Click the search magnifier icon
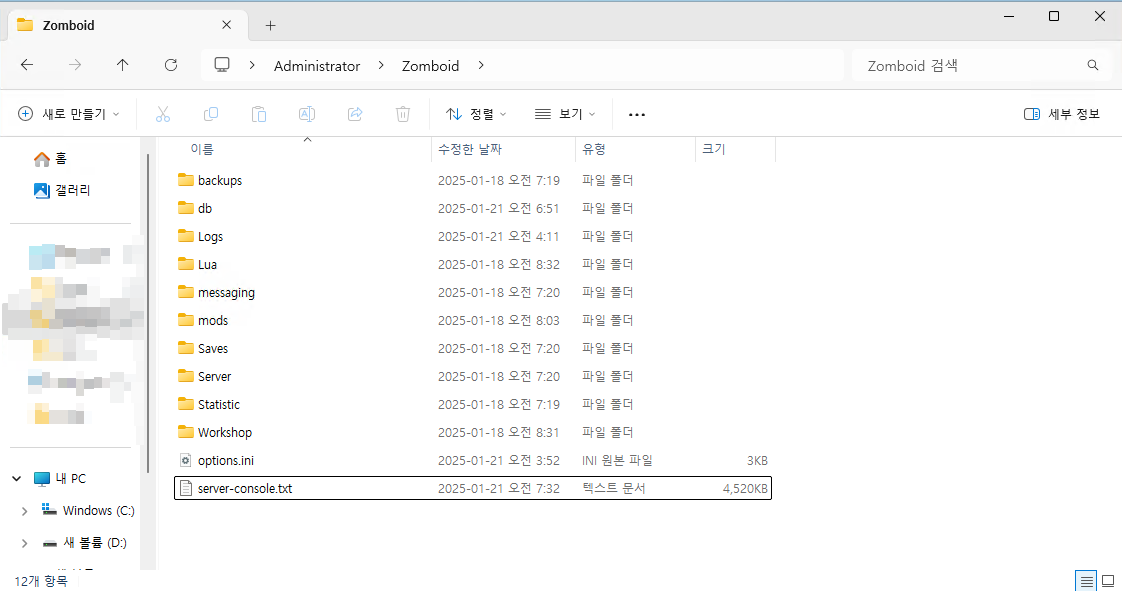This screenshot has height=591, width=1122. pos(1093,65)
